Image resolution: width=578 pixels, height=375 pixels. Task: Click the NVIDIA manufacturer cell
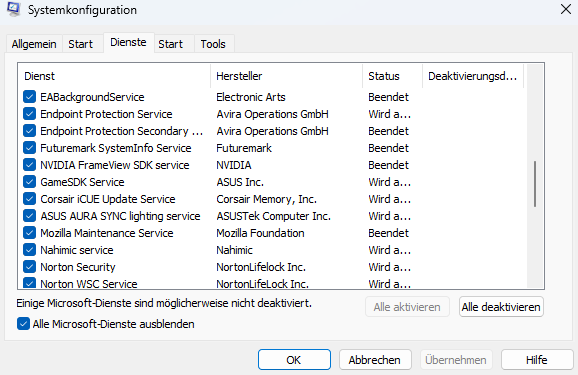tap(234, 165)
